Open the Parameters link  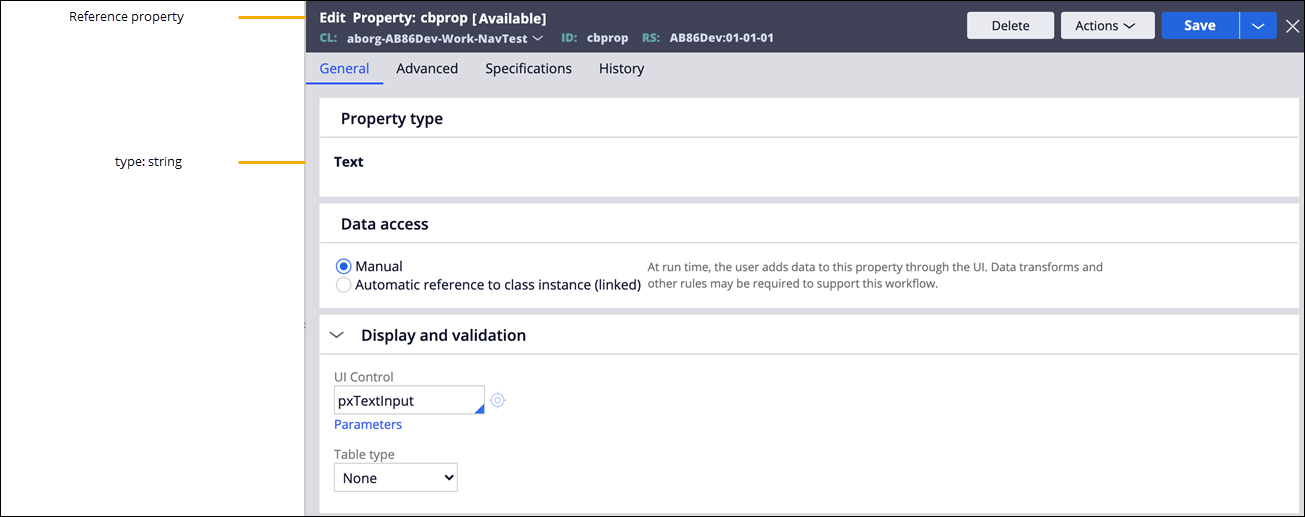(x=368, y=425)
